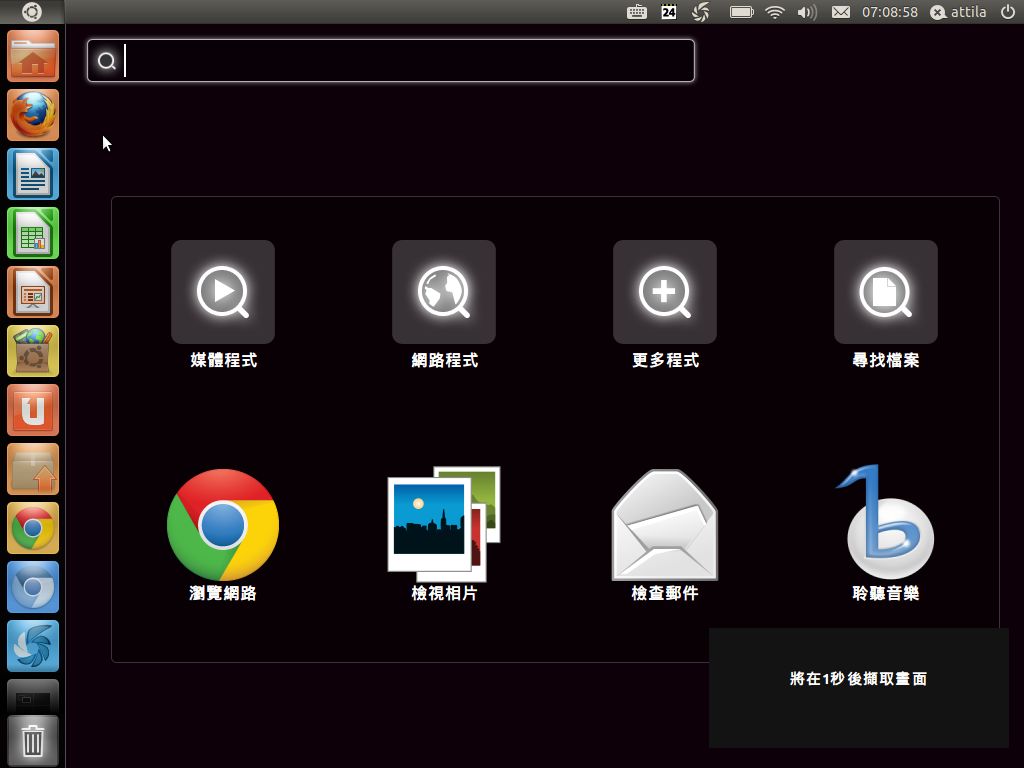Open Ubuntu One launcher icon

(x=33, y=410)
